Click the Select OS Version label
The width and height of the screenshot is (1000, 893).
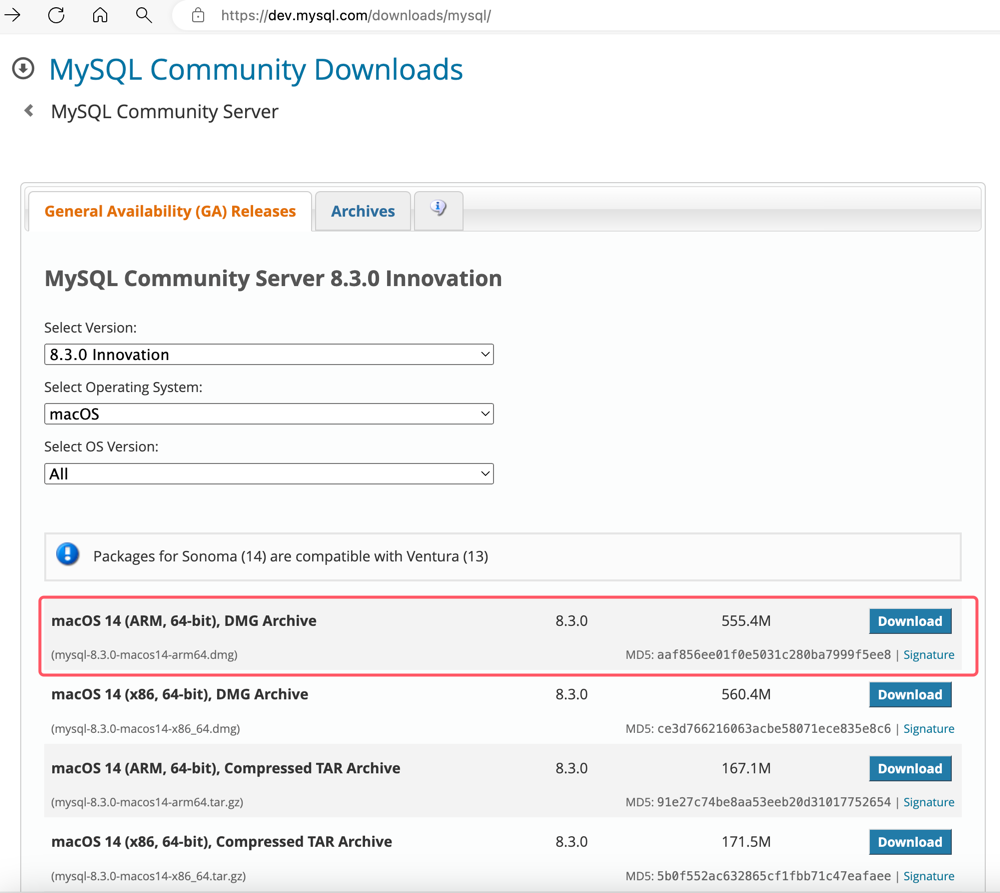[101, 446]
